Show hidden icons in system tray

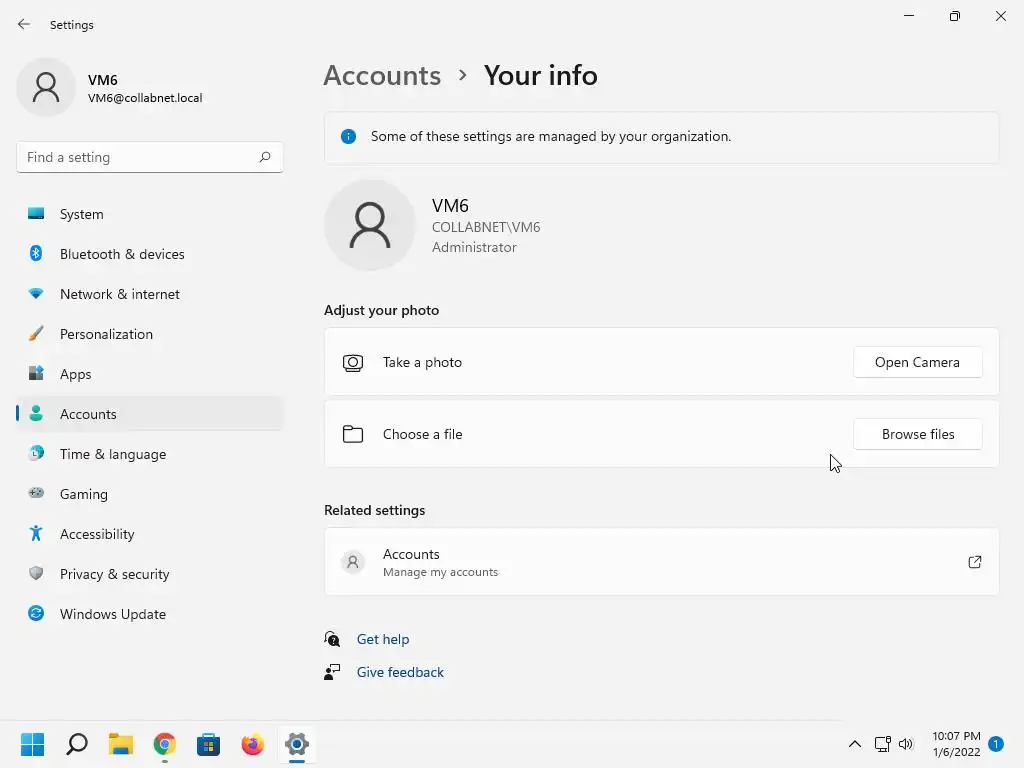tap(855, 744)
